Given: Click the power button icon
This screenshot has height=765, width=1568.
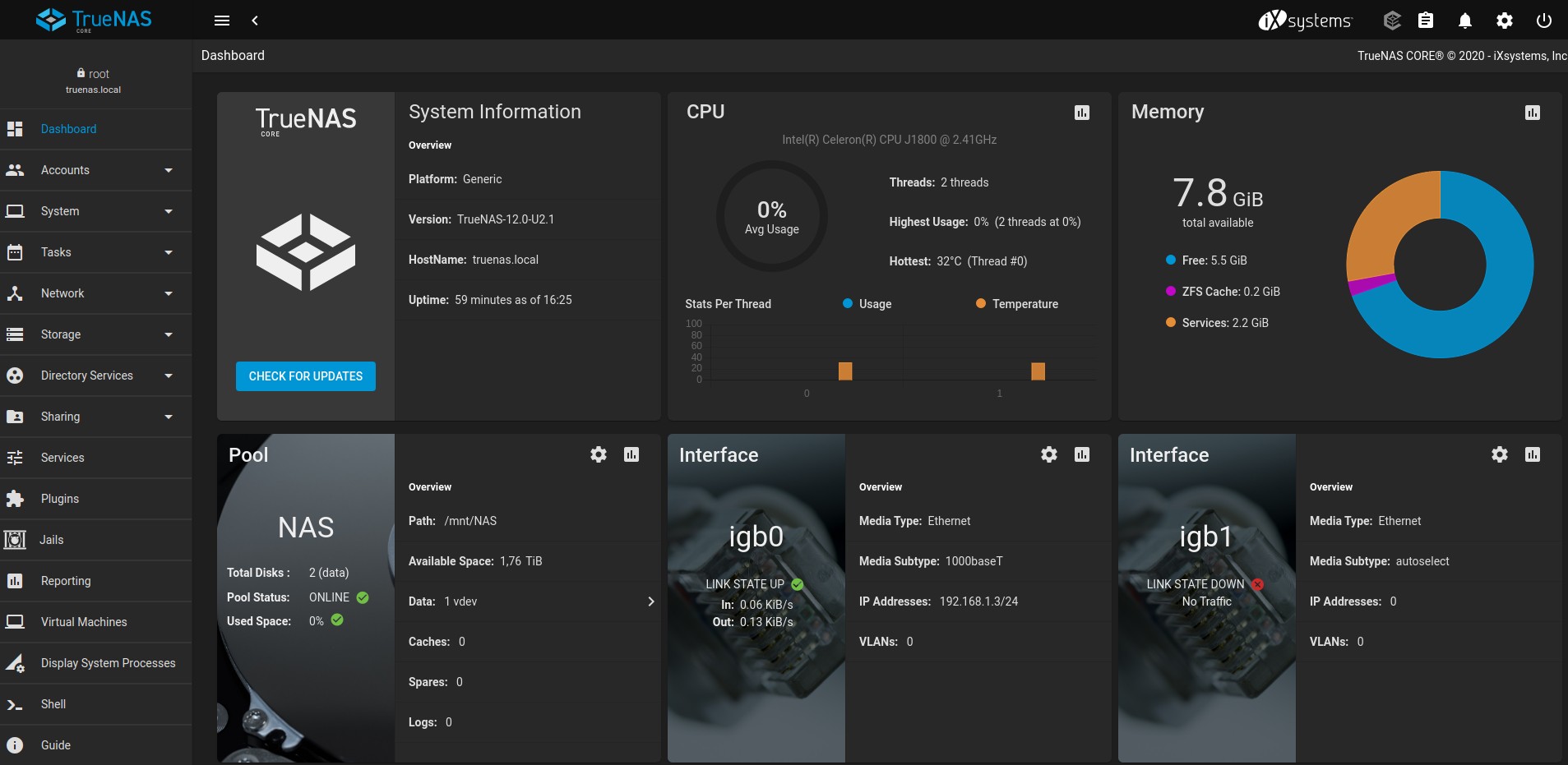Looking at the screenshot, I should [x=1544, y=21].
